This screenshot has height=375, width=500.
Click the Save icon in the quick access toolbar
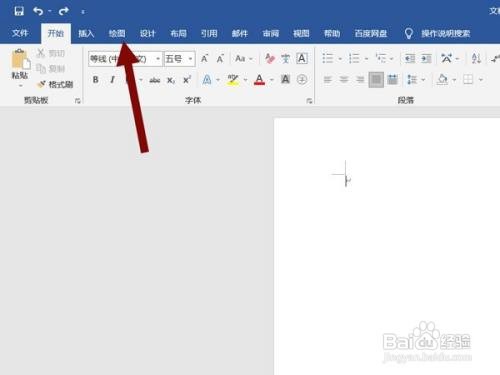19,11
